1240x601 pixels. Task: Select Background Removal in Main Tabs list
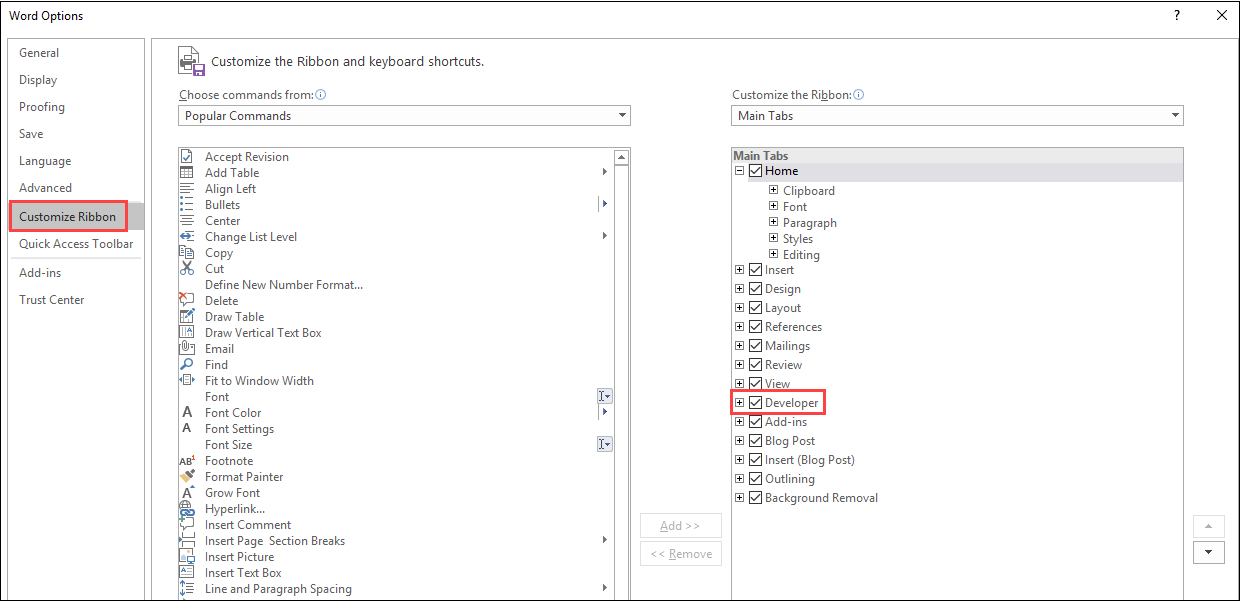[821, 498]
